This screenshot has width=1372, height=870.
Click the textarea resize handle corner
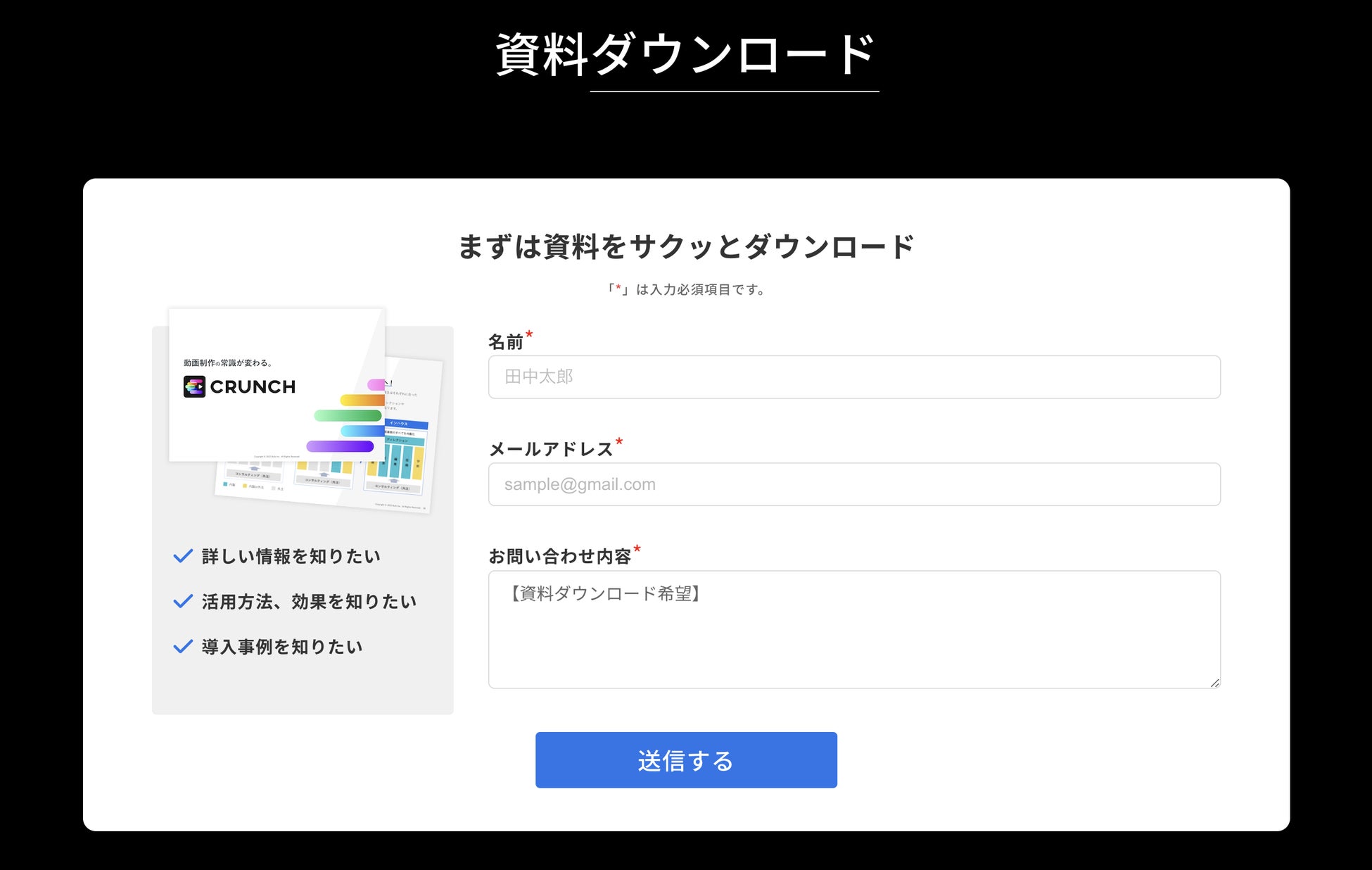(x=1214, y=683)
